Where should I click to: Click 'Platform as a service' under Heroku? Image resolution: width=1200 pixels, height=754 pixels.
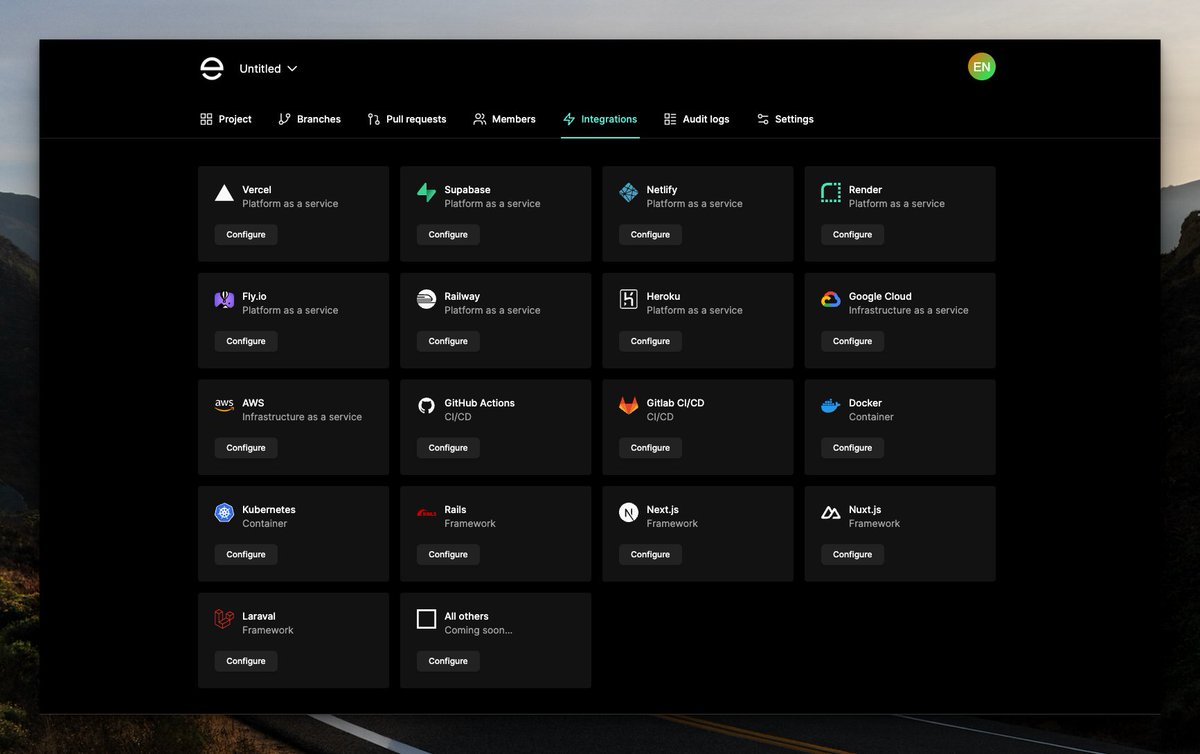coord(694,311)
